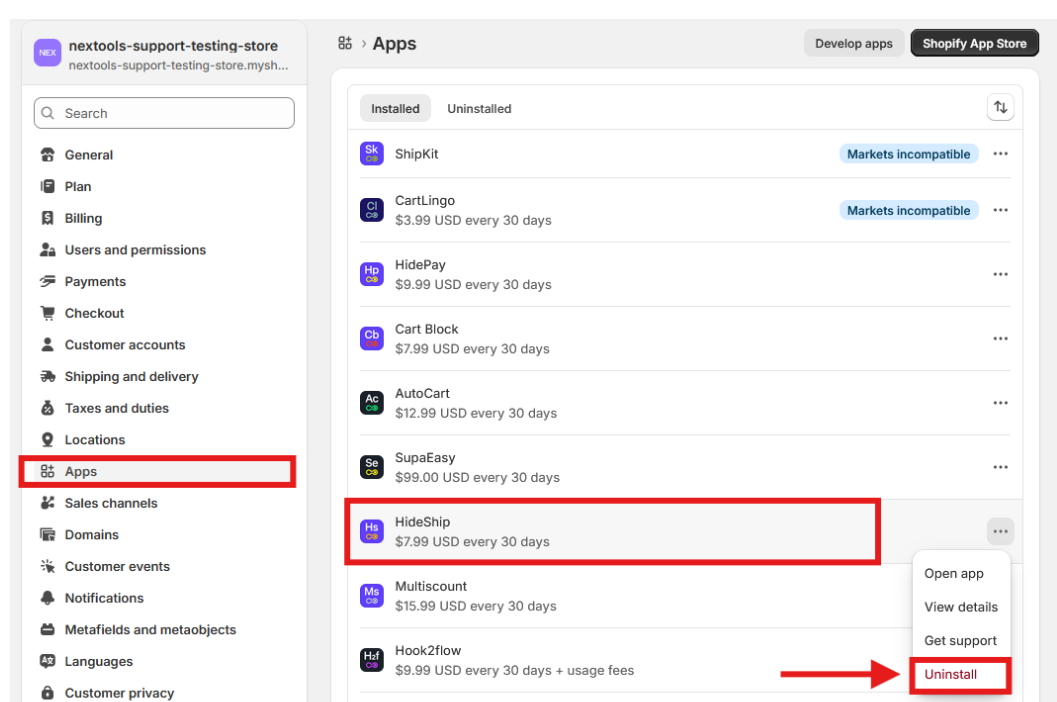Select the Installed tab
1057x702 pixels.
[395, 109]
